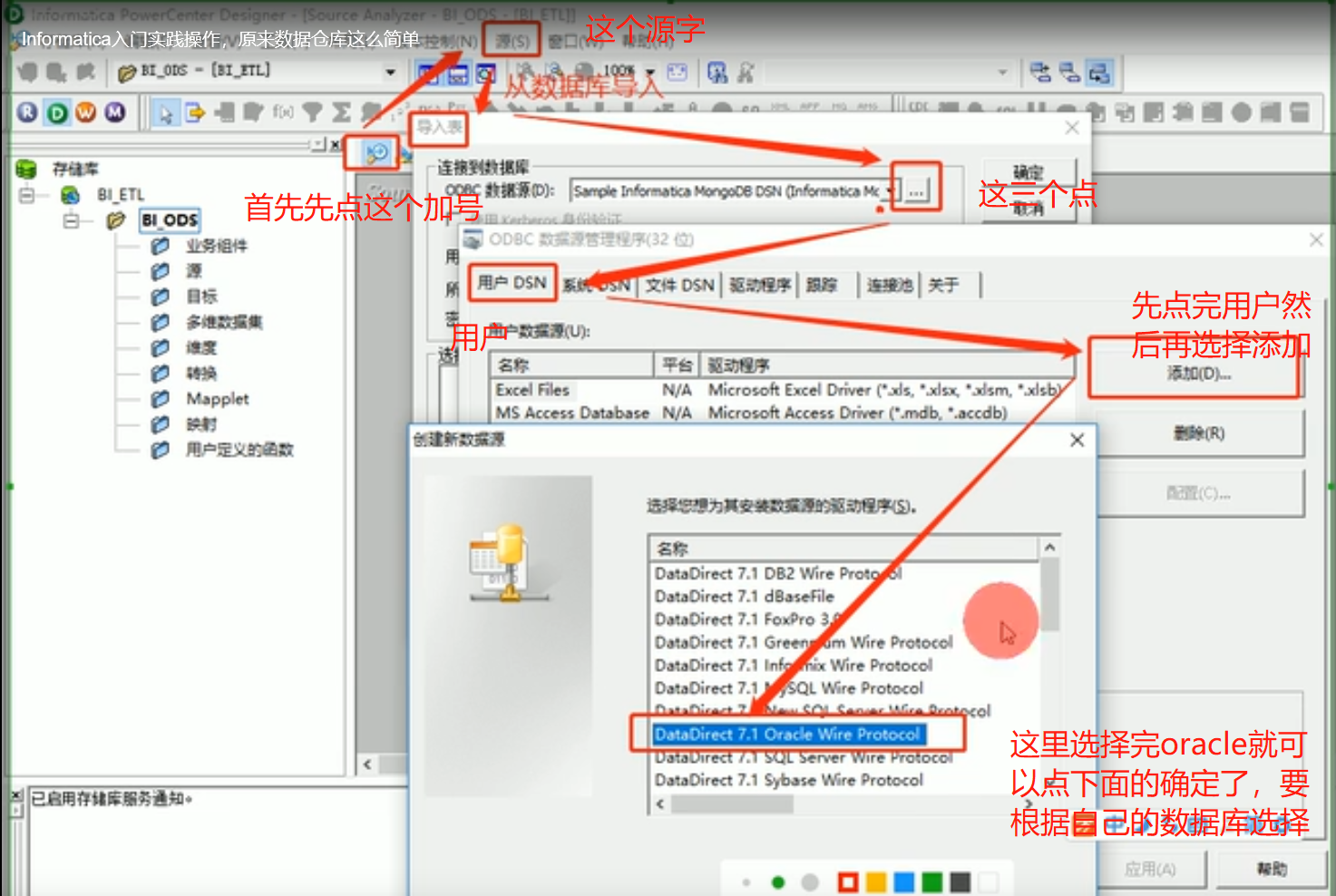Open Workflow Monitor via the purple M icon
Viewport: 1336px width, 896px height.
(113, 112)
